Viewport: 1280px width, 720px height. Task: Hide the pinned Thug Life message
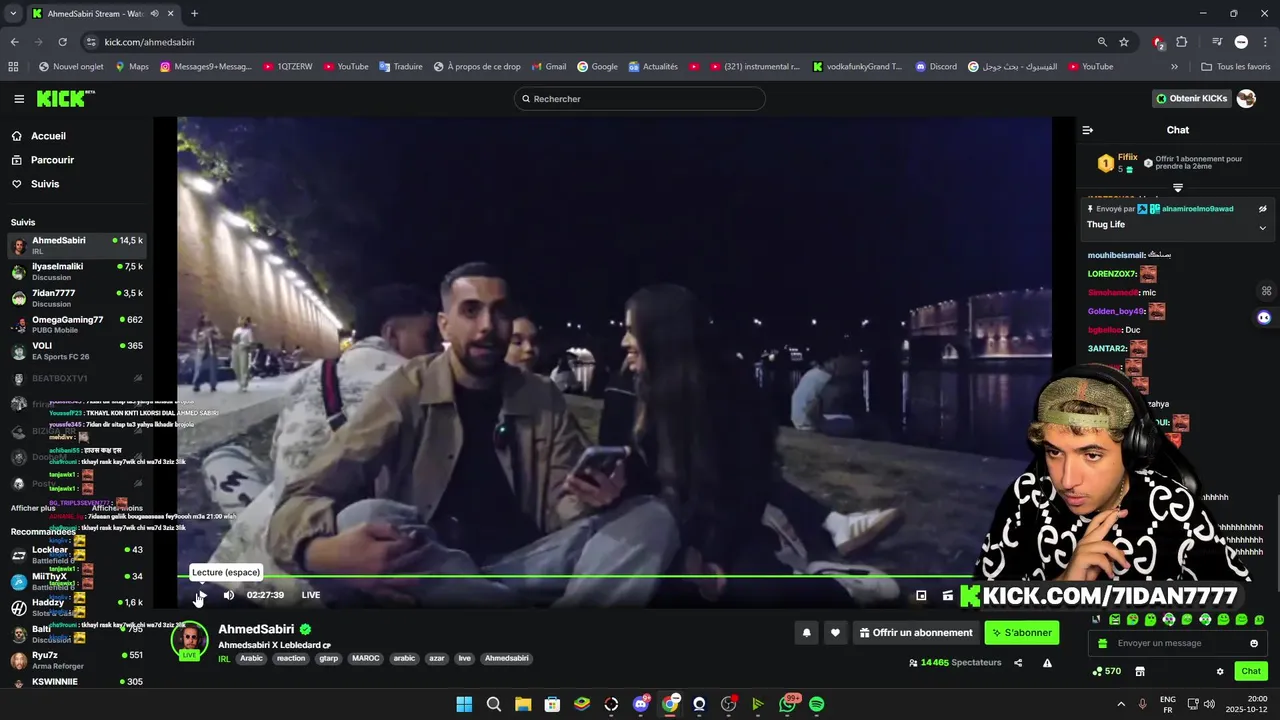coord(1262,209)
